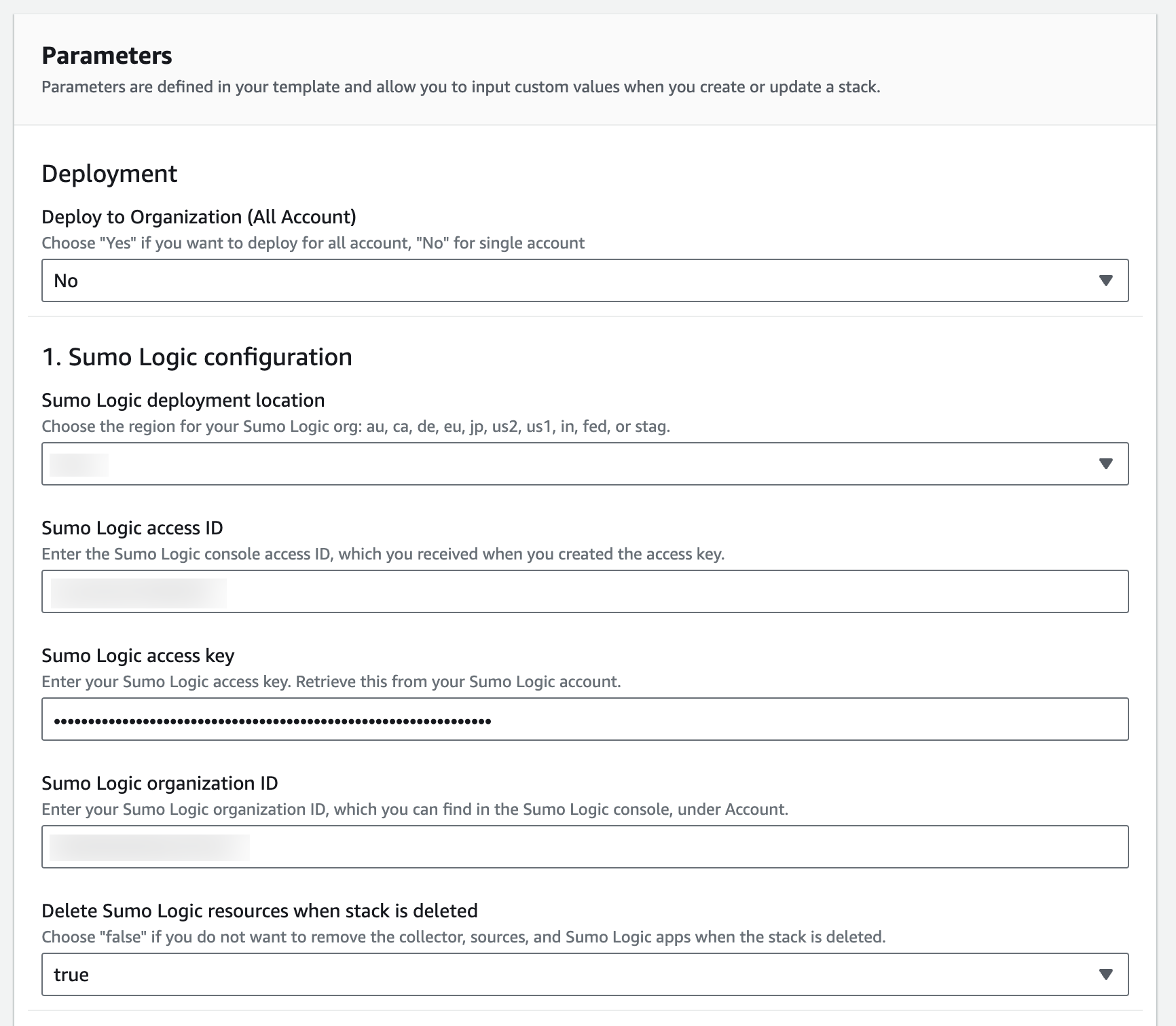Open the Delete Sumo Logic resources dropdown

pos(584,974)
